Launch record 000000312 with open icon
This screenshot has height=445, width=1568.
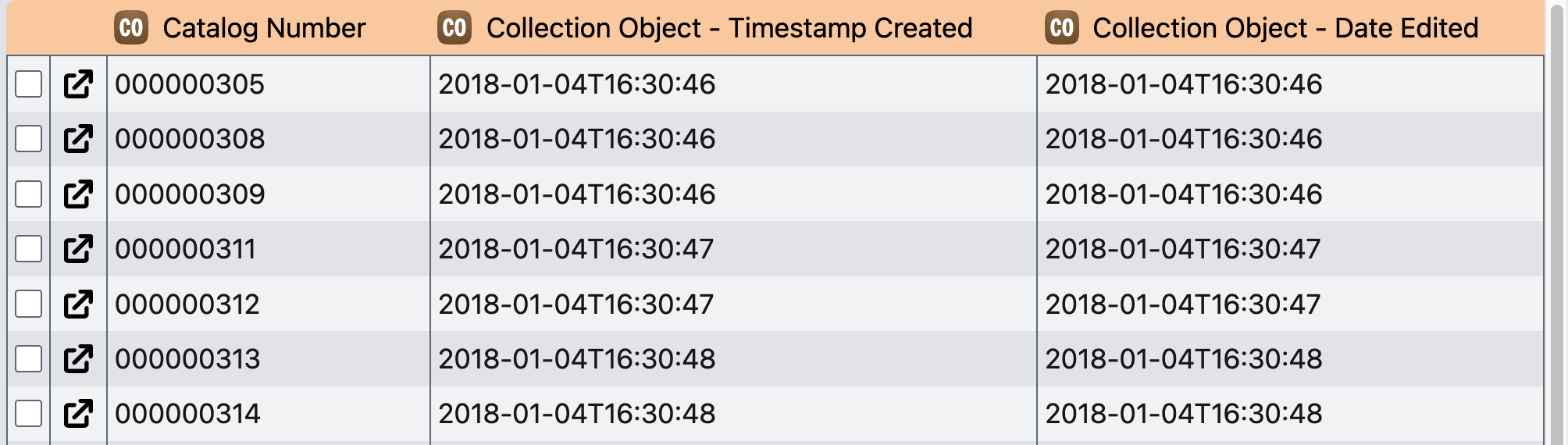pos(78,304)
